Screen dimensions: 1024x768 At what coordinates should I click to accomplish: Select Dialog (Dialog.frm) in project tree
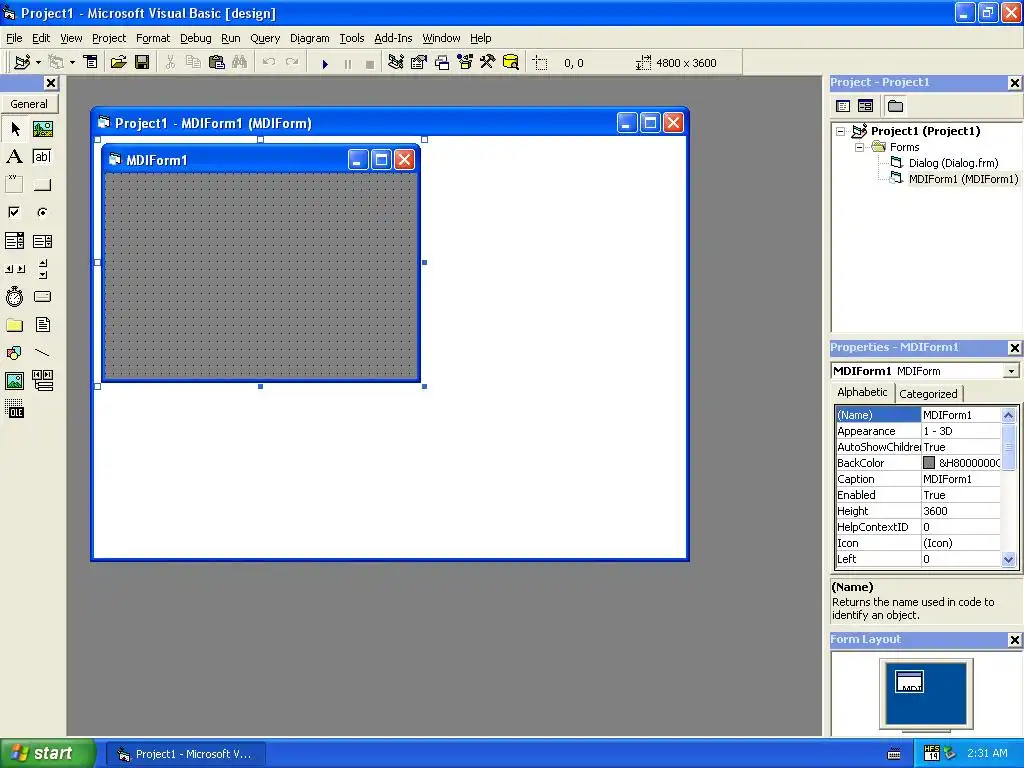click(x=953, y=163)
